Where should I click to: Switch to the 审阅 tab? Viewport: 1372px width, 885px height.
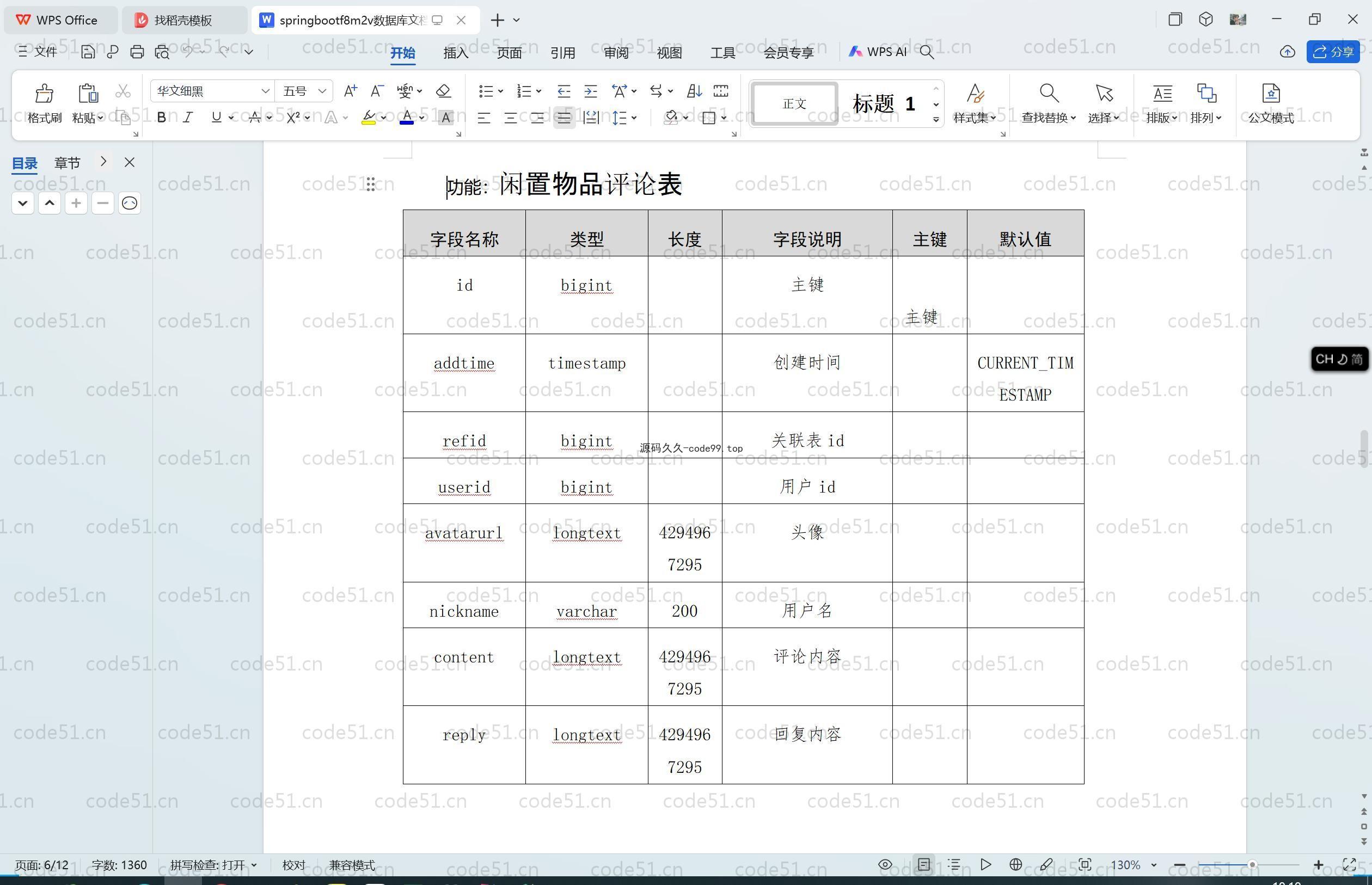(x=616, y=52)
